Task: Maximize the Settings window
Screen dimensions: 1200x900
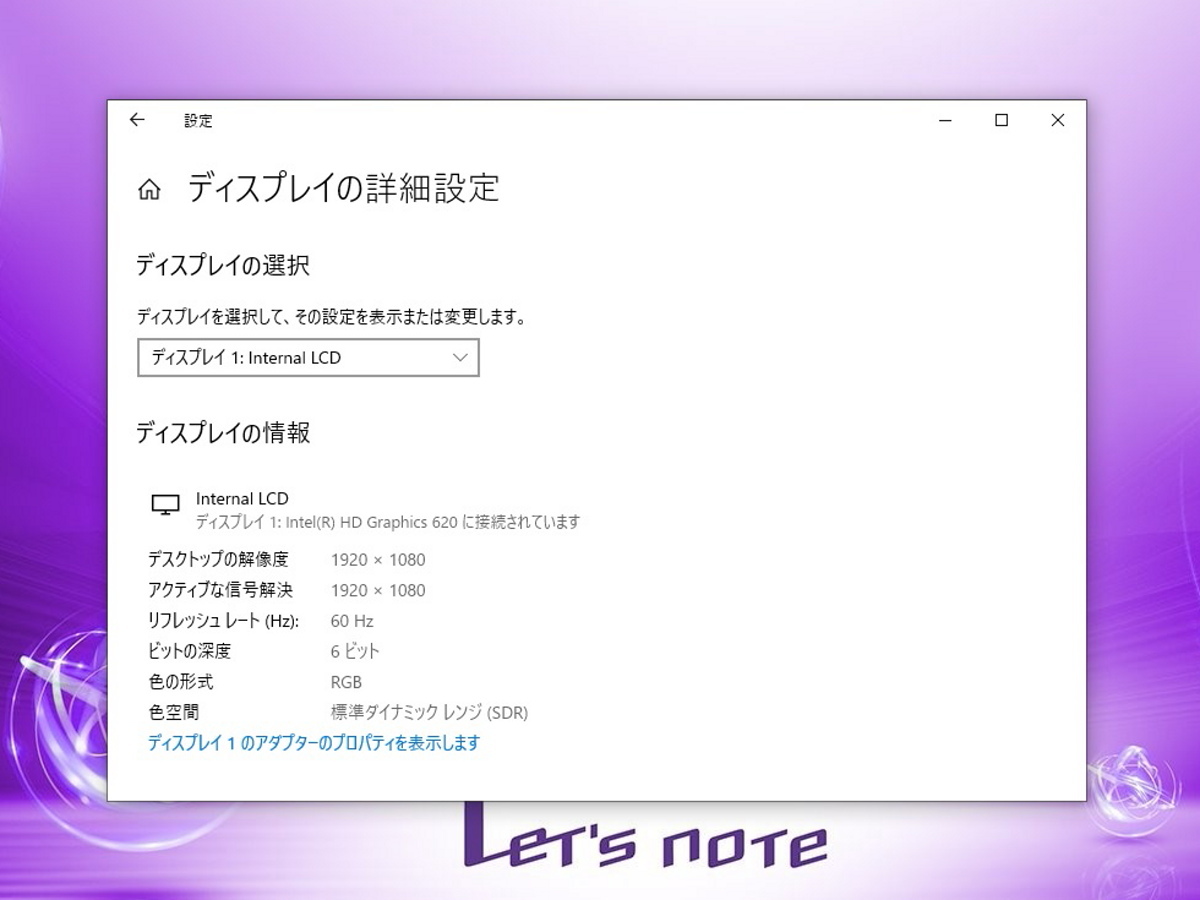Action: click(x=1001, y=120)
